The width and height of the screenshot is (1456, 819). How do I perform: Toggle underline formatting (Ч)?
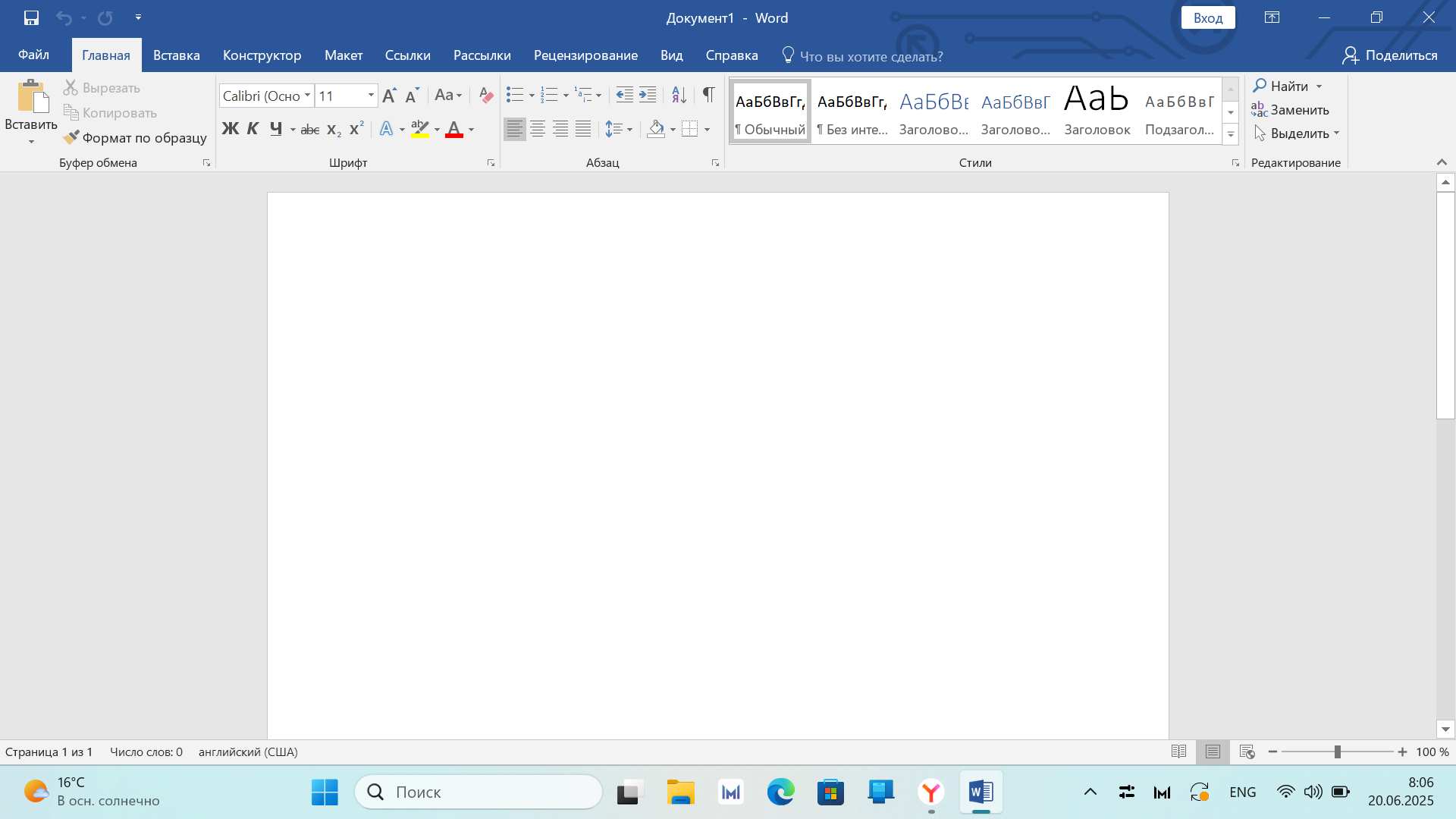coord(276,129)
